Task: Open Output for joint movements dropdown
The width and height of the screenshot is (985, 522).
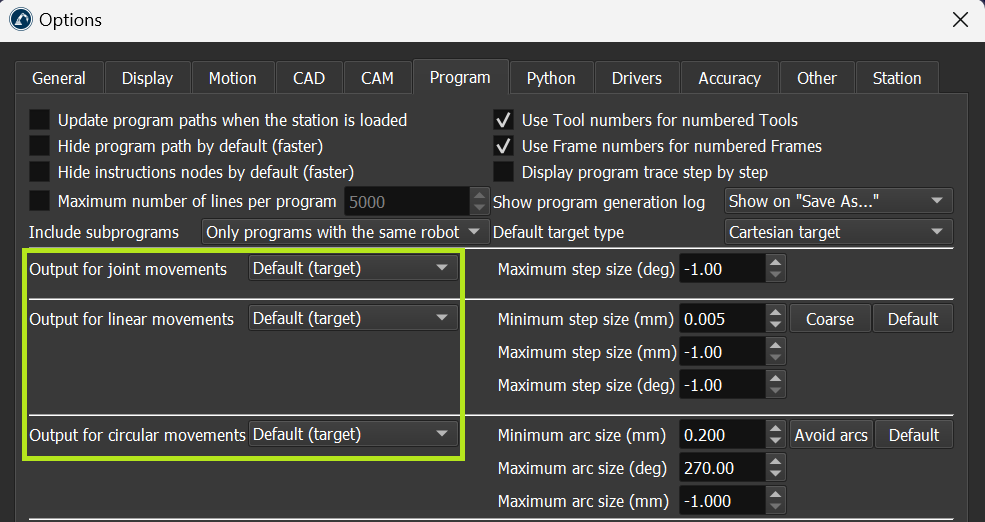Action: point(353,268)
